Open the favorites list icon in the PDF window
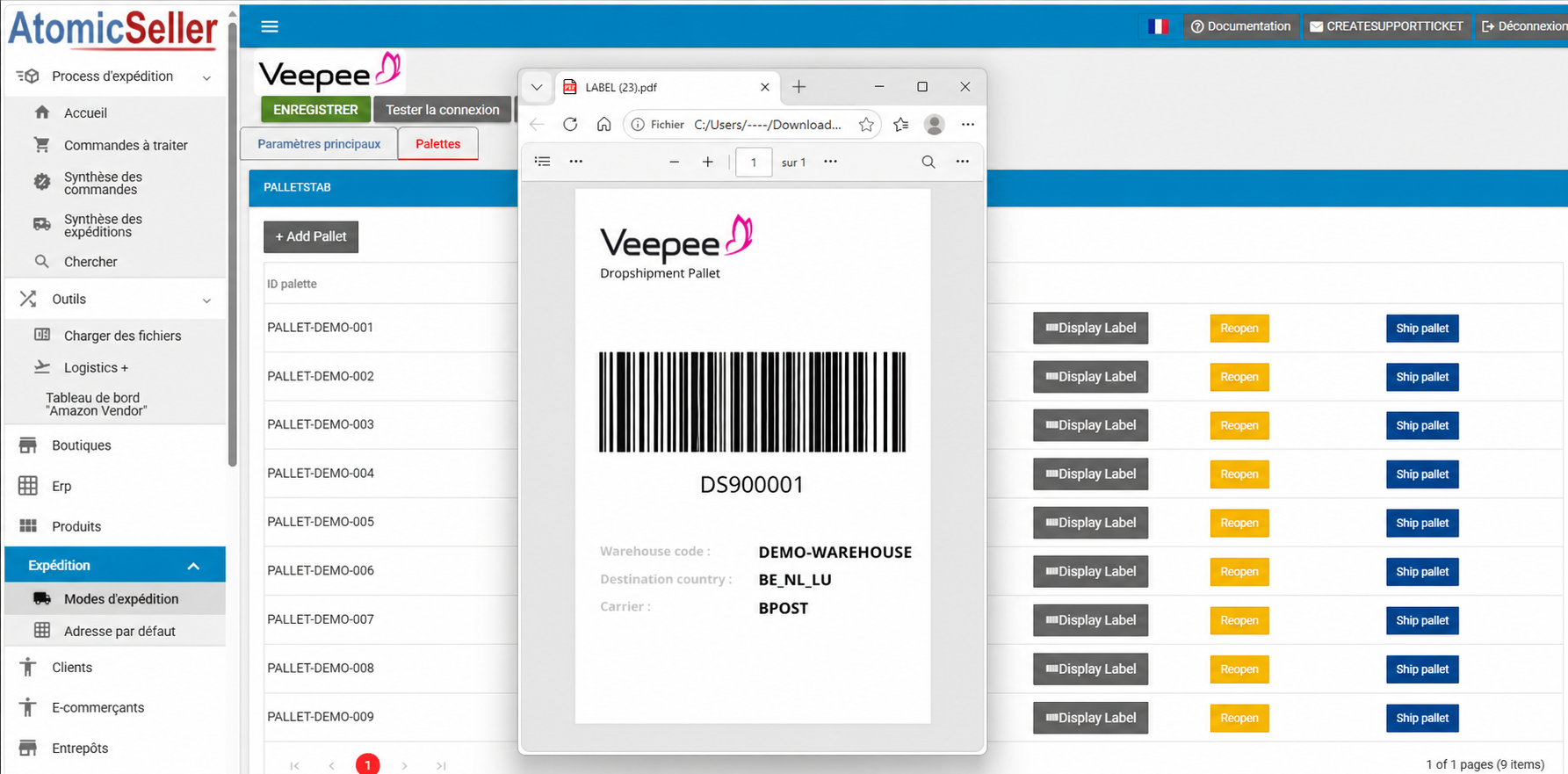 click(x=901, y=125)
